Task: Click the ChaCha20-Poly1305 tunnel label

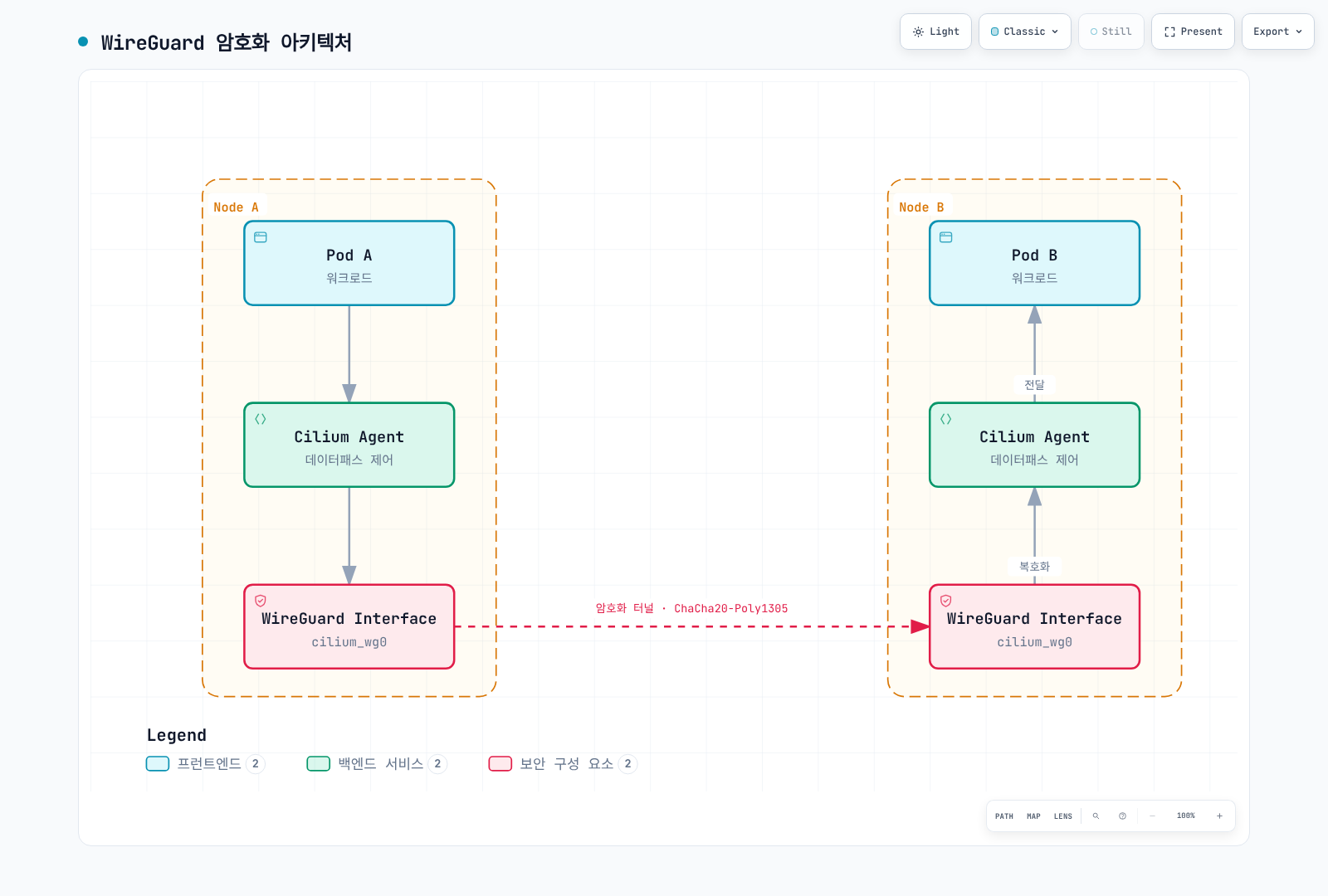Action: pyautogui.click(x=691, y=608)
